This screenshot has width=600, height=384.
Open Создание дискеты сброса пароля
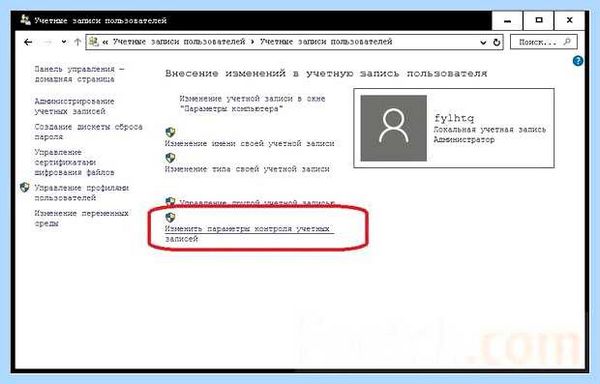tap(88, 132)
